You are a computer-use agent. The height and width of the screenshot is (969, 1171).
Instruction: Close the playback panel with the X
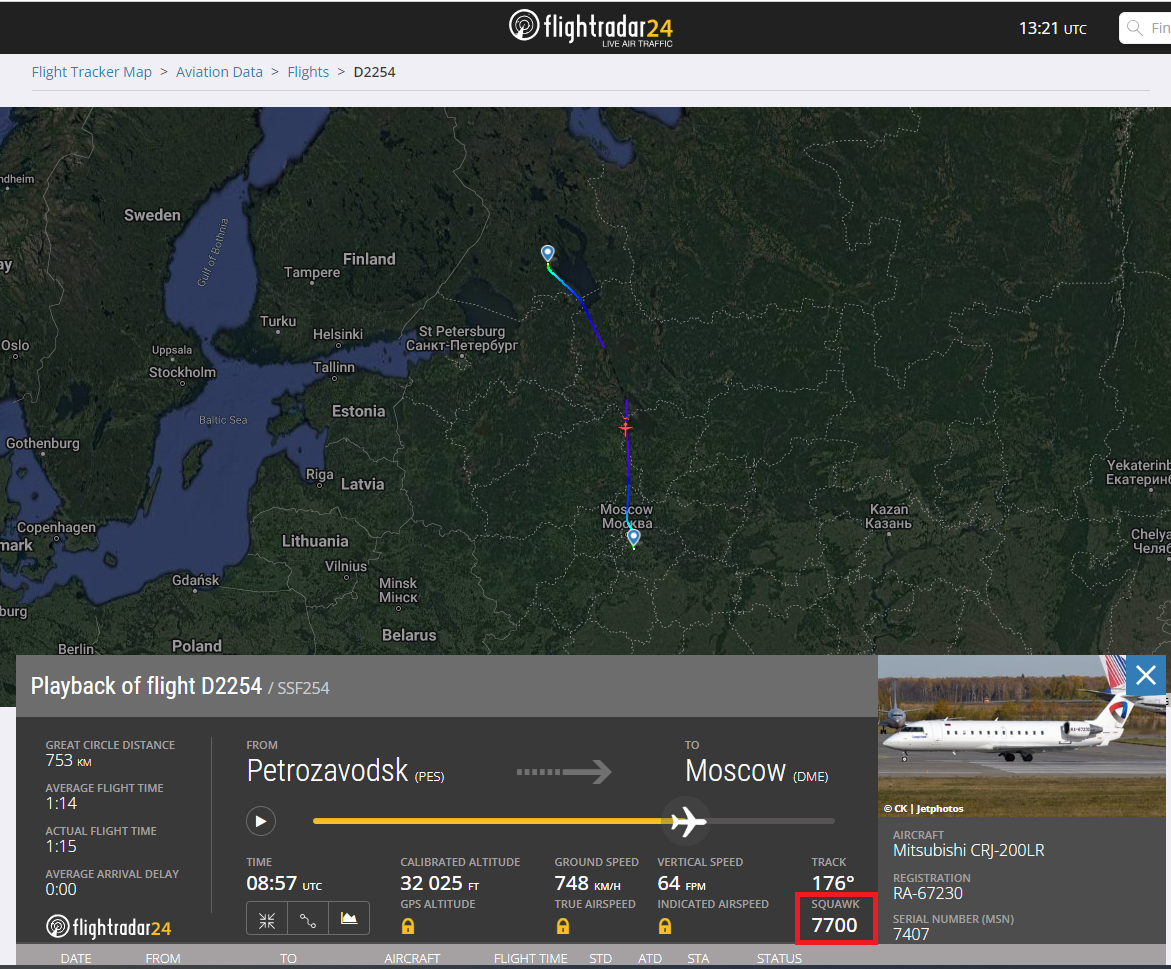[1146, 676]
